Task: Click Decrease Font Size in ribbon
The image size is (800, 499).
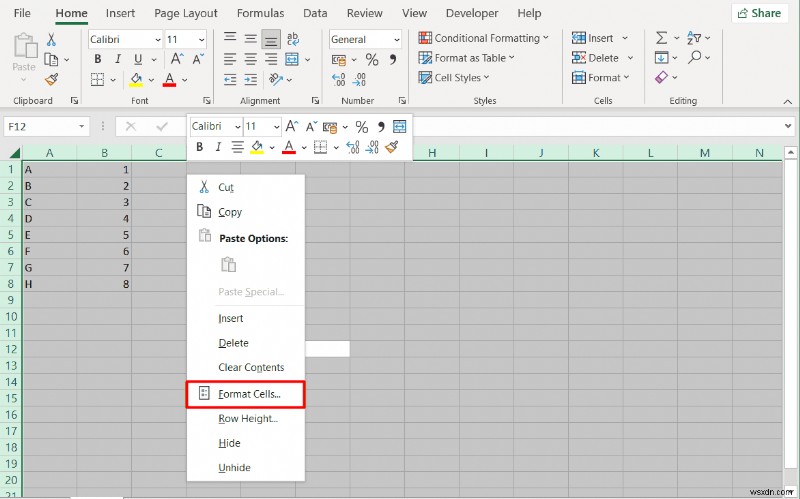Action: (198, 59)
